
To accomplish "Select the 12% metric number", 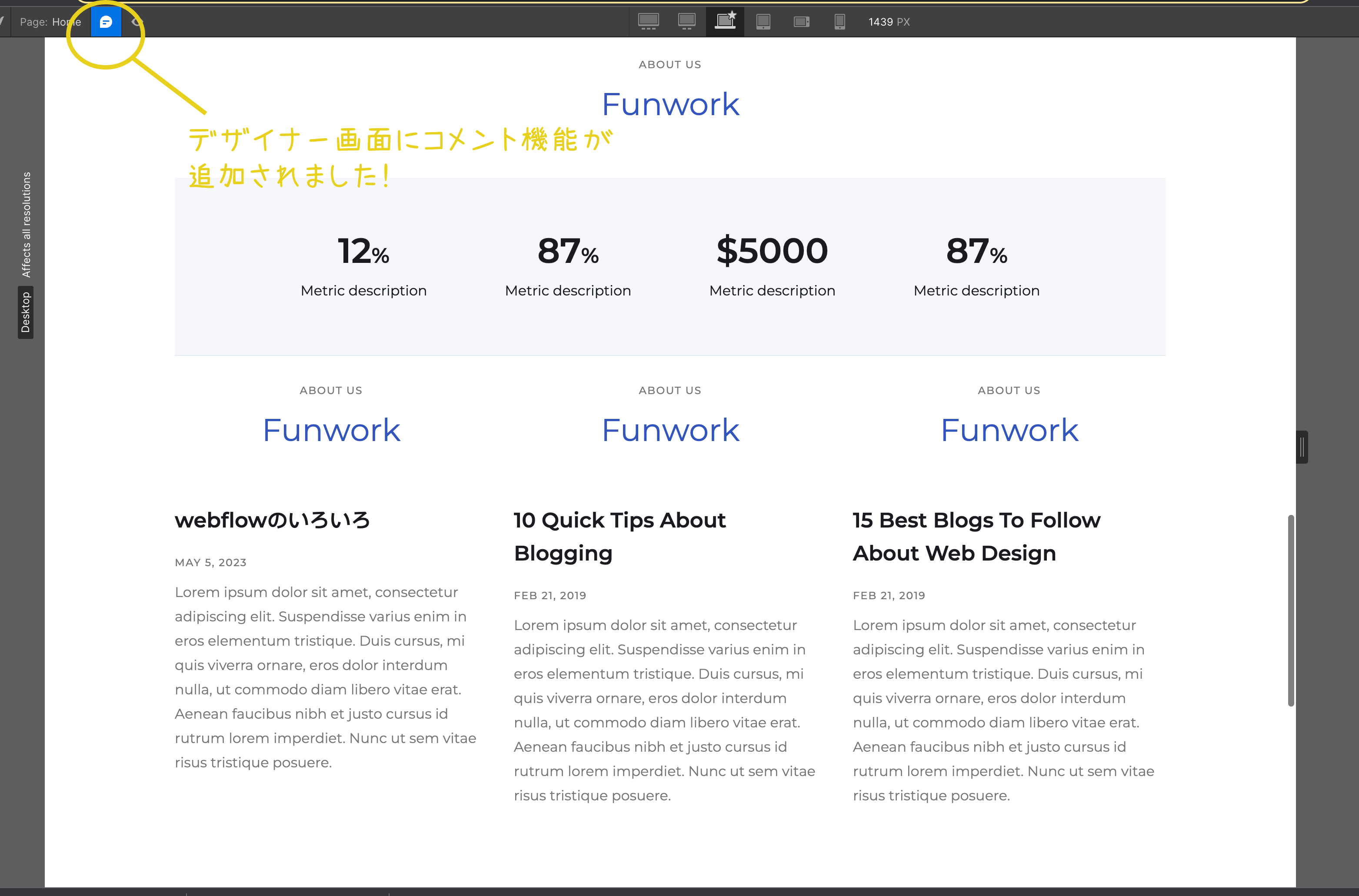I will pos(363,251).
